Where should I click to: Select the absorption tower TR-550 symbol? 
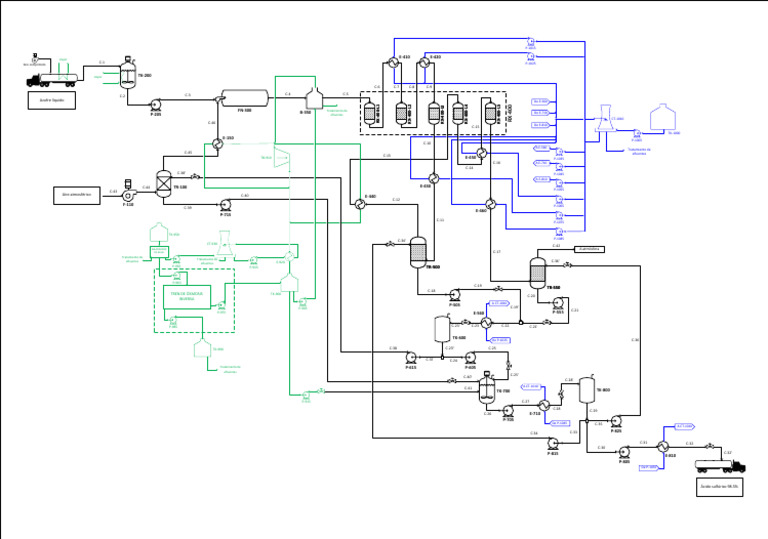click(x=538, y=273)
